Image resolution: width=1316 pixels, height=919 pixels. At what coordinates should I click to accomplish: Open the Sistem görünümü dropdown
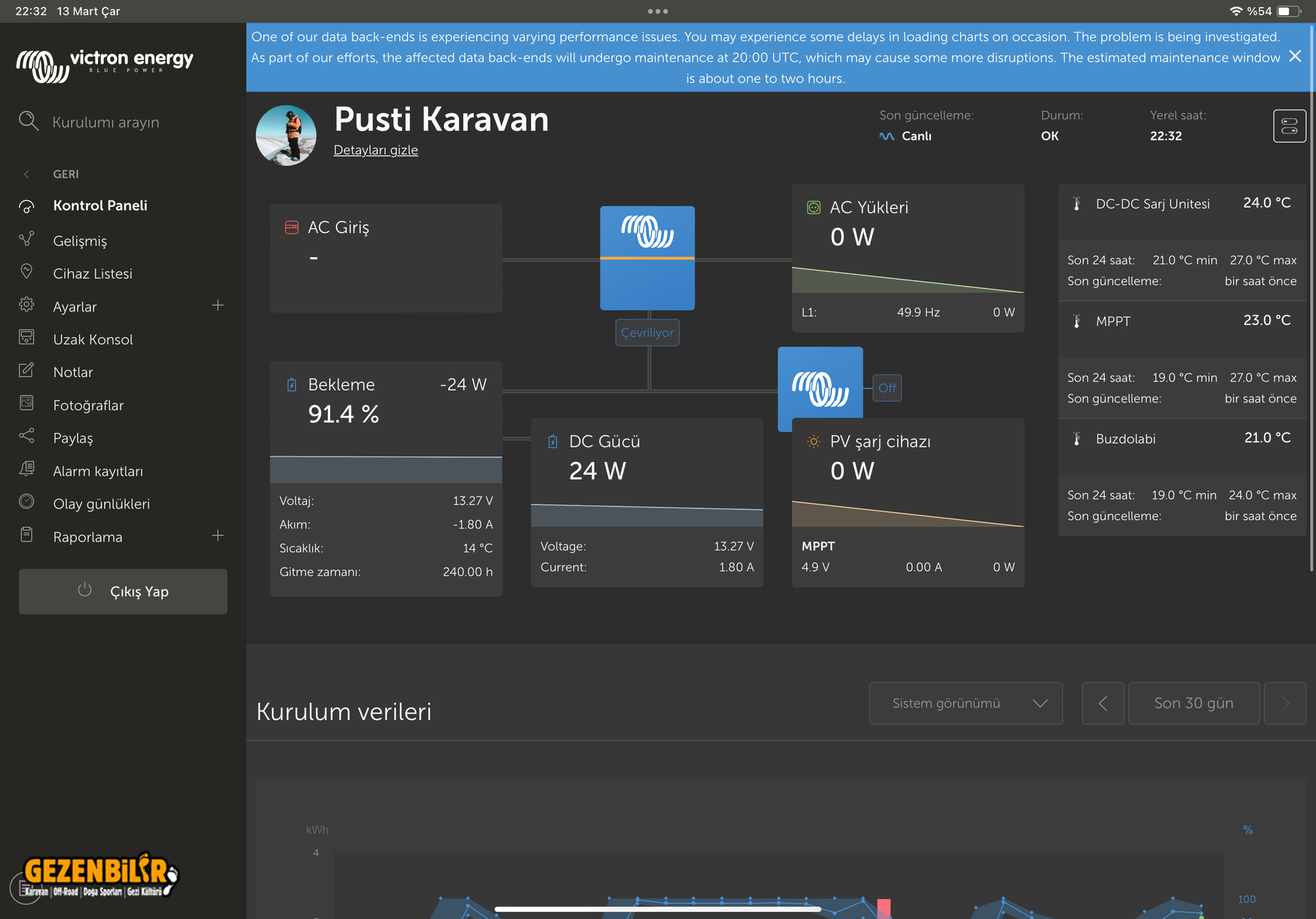click(965, 703)
